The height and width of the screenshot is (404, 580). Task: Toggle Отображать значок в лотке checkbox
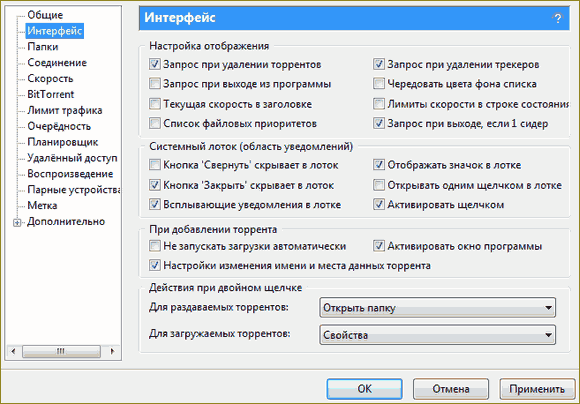click(x=378, y=165)
